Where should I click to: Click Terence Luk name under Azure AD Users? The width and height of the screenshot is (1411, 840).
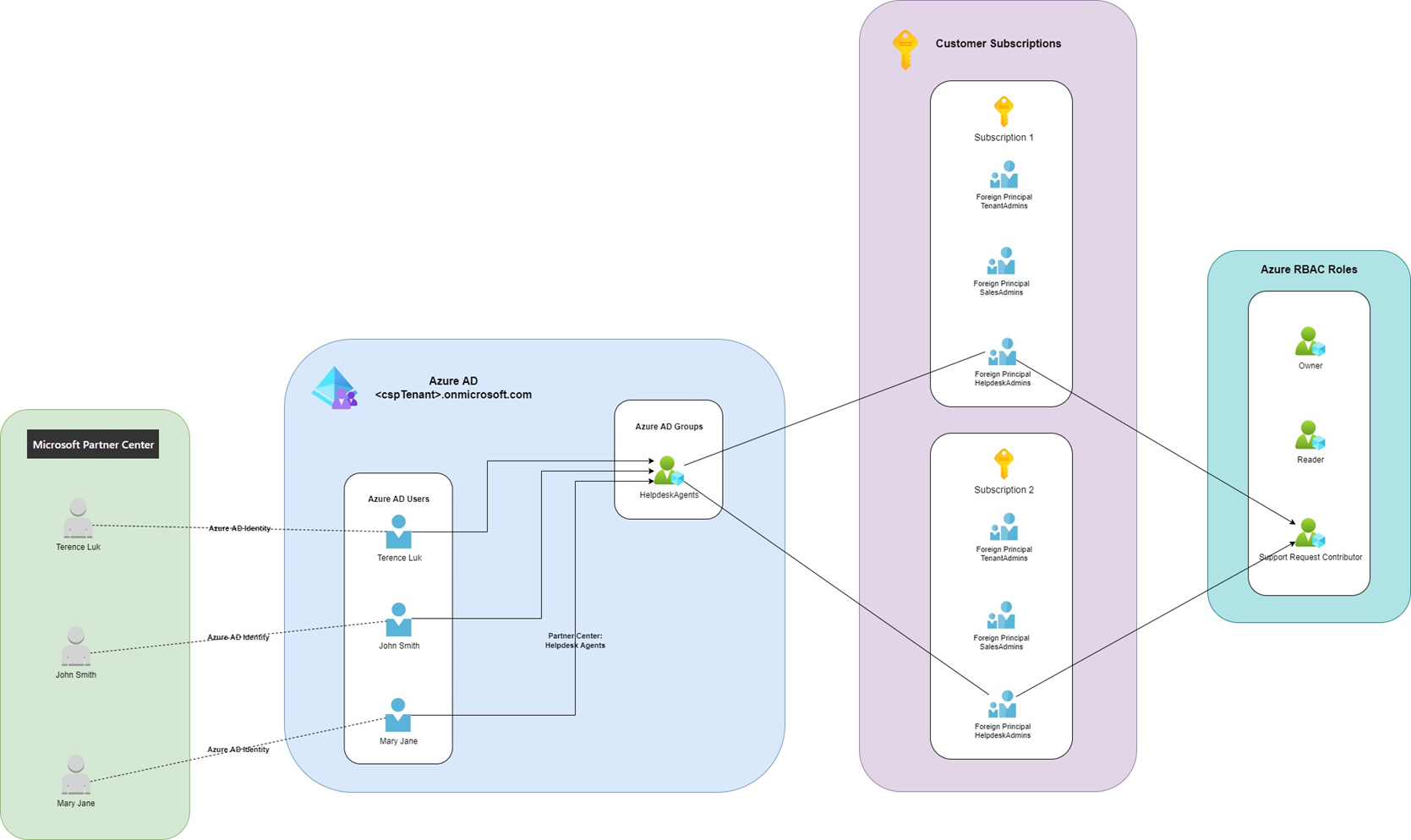399,558
